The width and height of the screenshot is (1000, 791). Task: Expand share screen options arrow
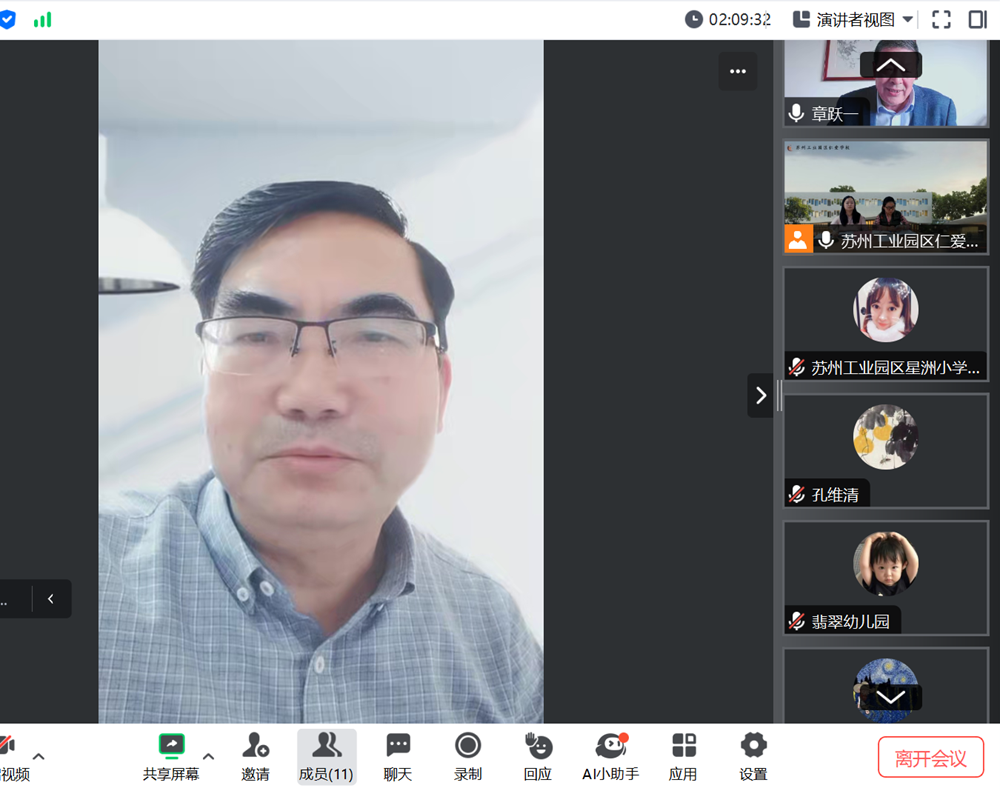[208, 756]
